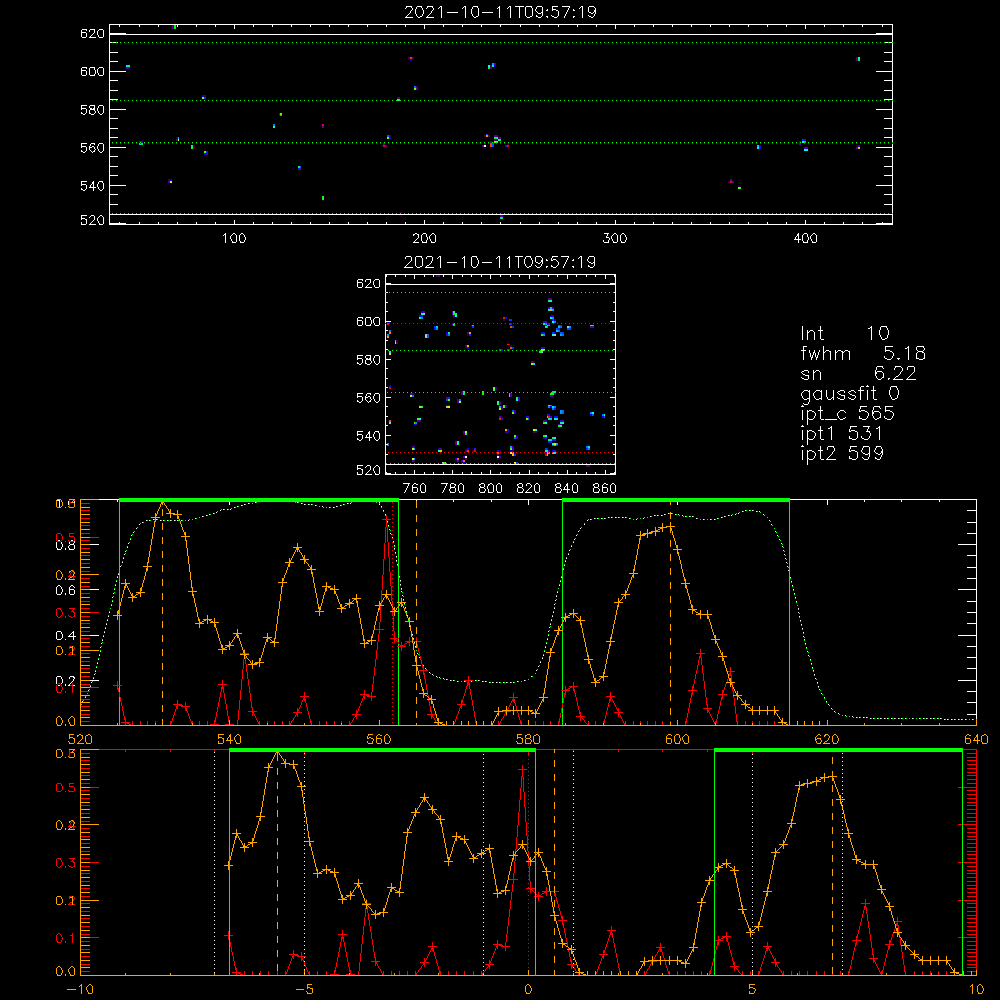Select the 'Int 10' readout line
The width and height of the screenshot is (1000, 1000).
pyautogui.click(x=844, y=334)
